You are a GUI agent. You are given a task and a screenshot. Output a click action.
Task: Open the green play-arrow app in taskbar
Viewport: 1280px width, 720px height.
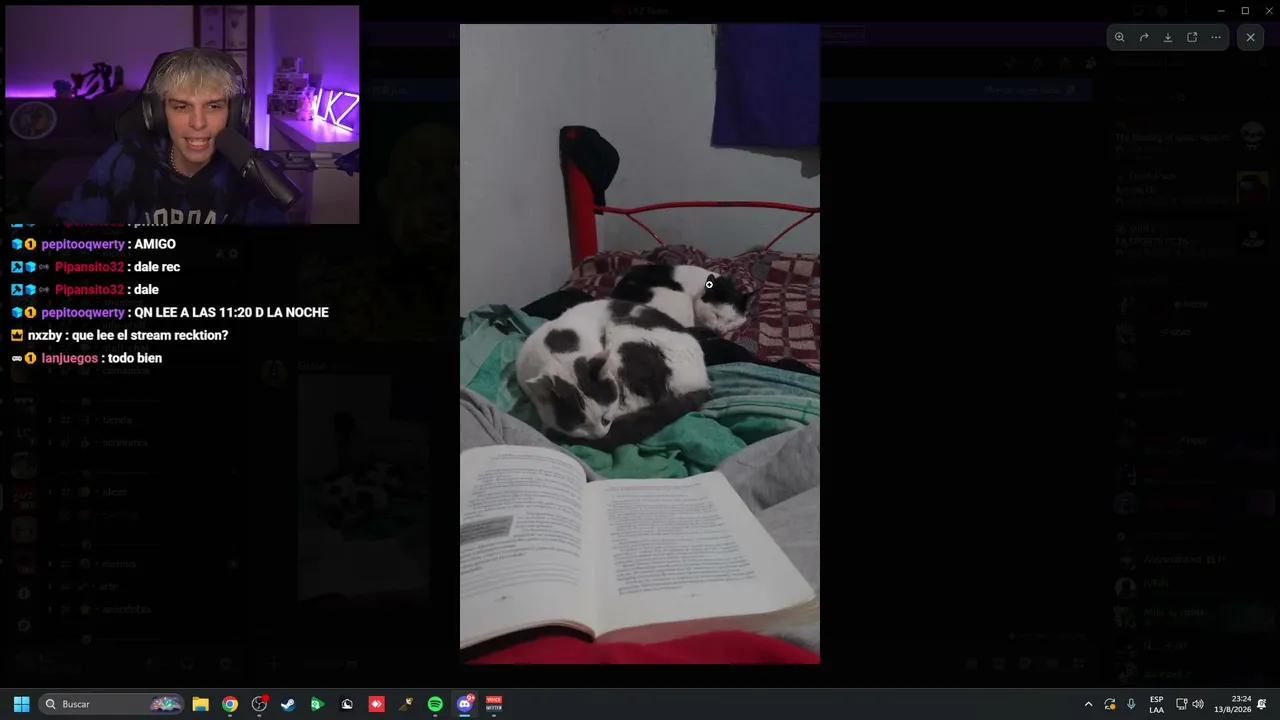318,704
